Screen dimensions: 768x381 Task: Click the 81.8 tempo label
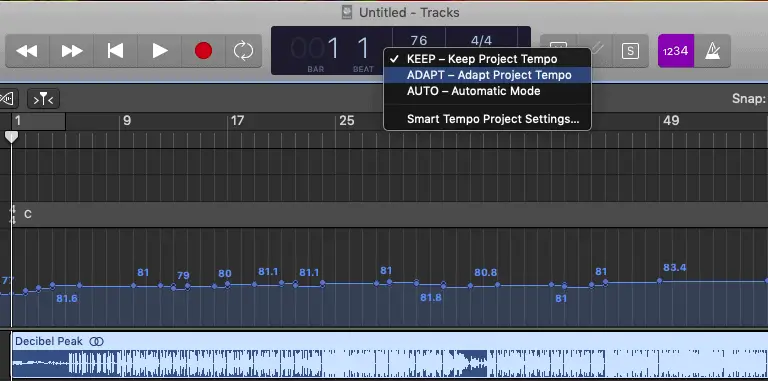point(431,297)
